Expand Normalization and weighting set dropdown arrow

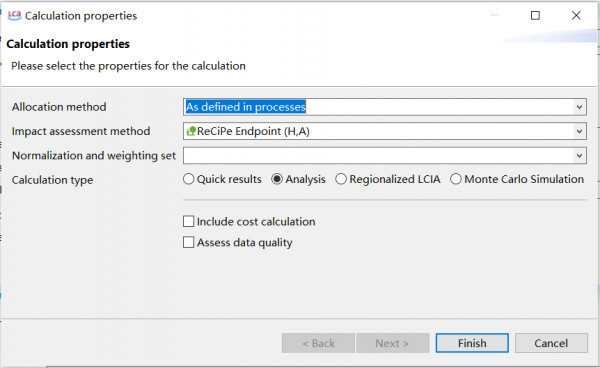click(579, 156)
